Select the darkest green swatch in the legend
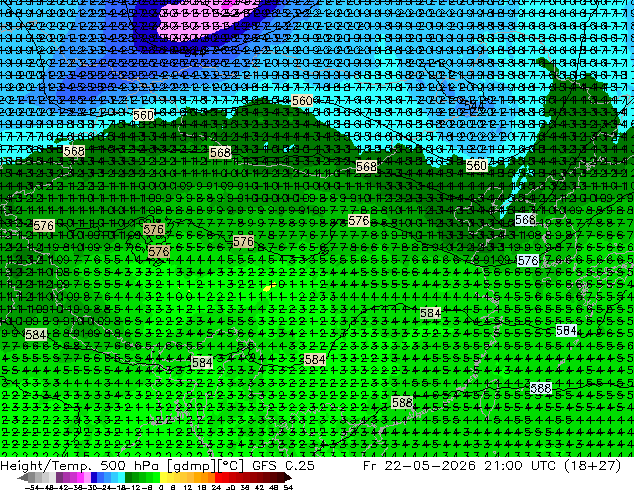The width and height of the screenshot is (634, 490). click(x=128, y=477)
